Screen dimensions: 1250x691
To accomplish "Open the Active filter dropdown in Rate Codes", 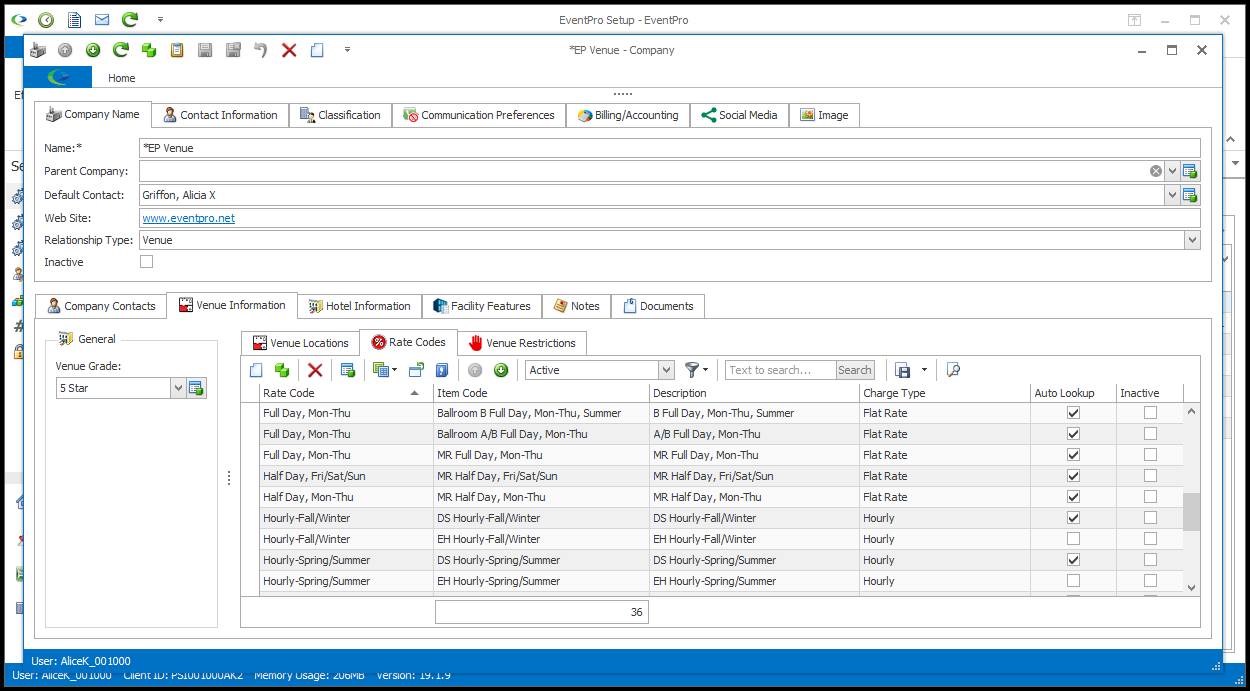I will 666,370.
